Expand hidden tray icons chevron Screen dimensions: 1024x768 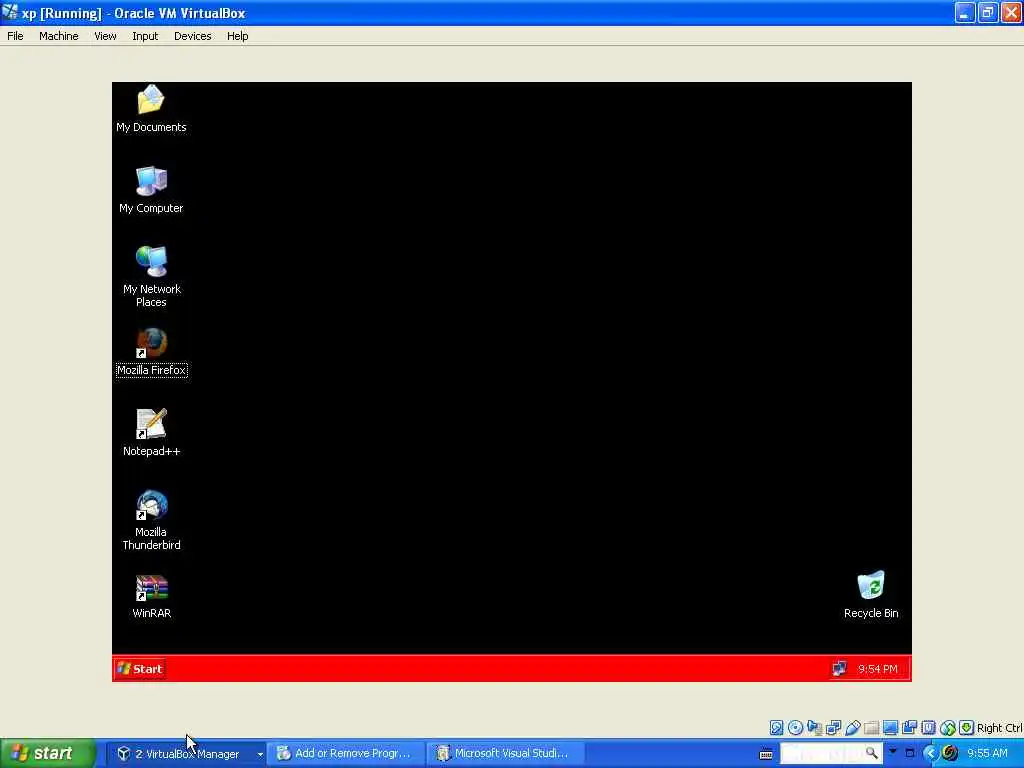pos(931,753)
